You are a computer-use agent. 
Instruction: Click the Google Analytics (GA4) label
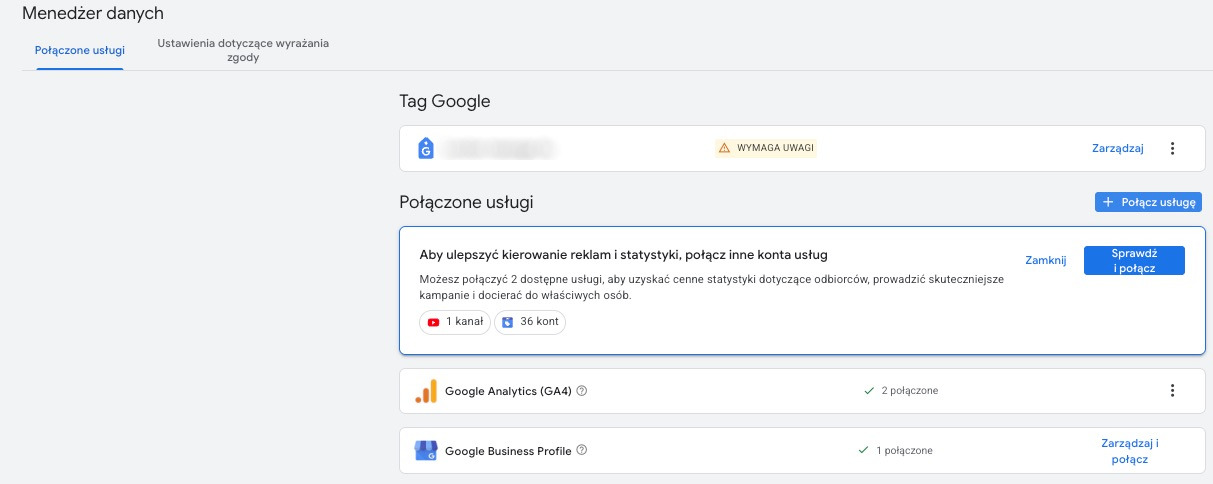pyautogui.click(x=508, y=391)
